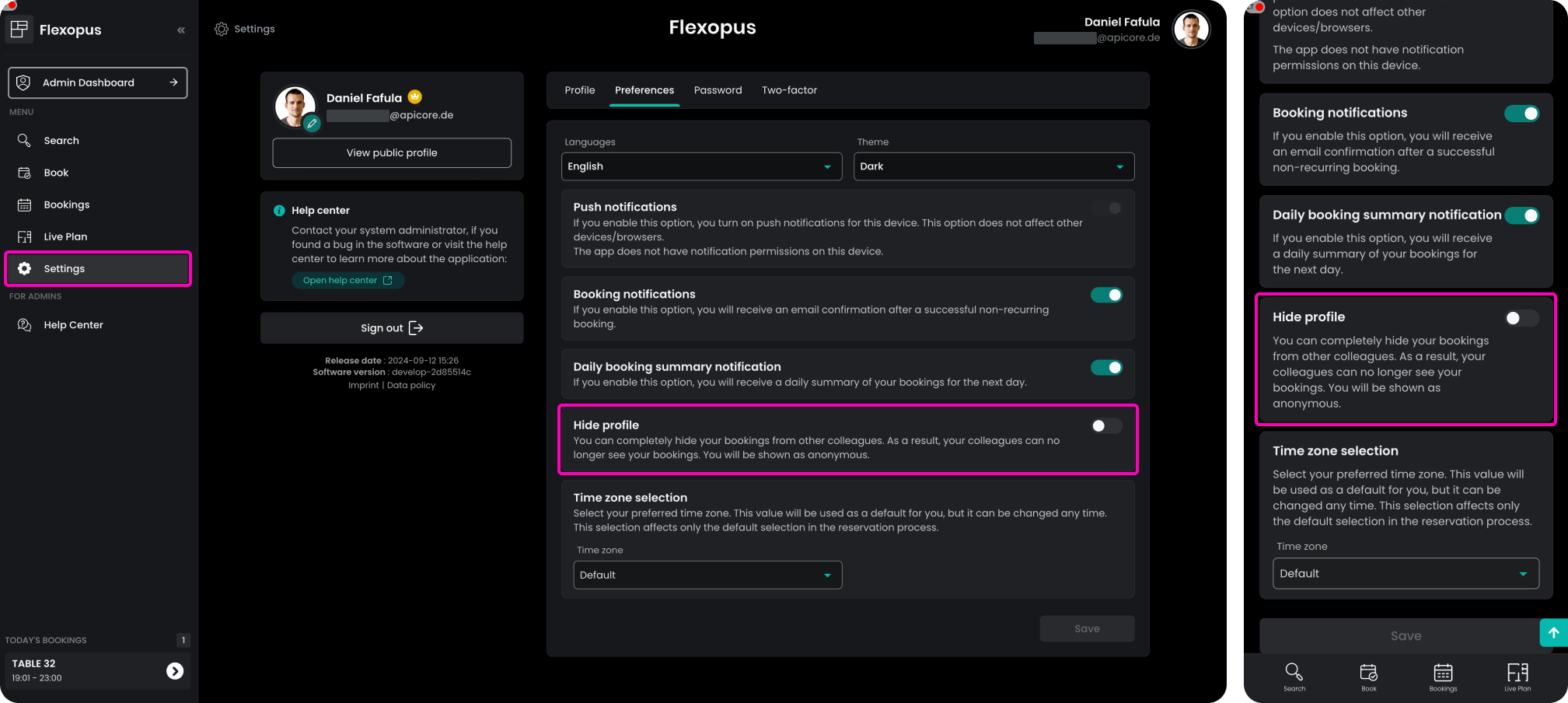Open Live Plan from bottom mobile bar
This screenshot has height=703, width=1568.
tap(1517, 676)
